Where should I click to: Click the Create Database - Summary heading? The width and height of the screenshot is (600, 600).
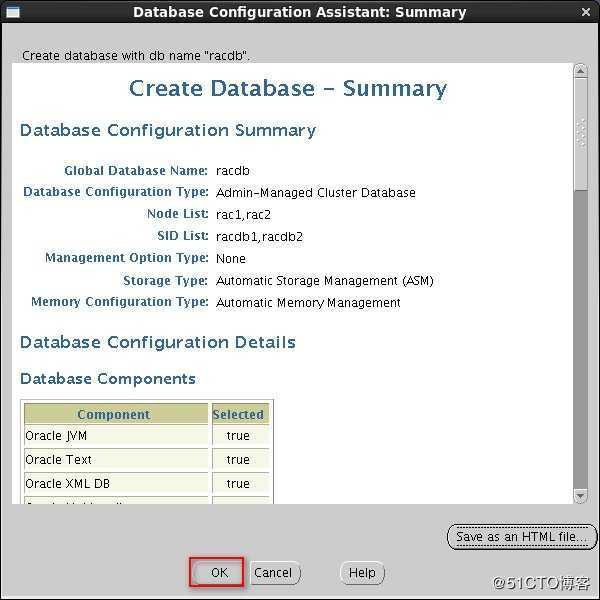(x=288, y=89)
